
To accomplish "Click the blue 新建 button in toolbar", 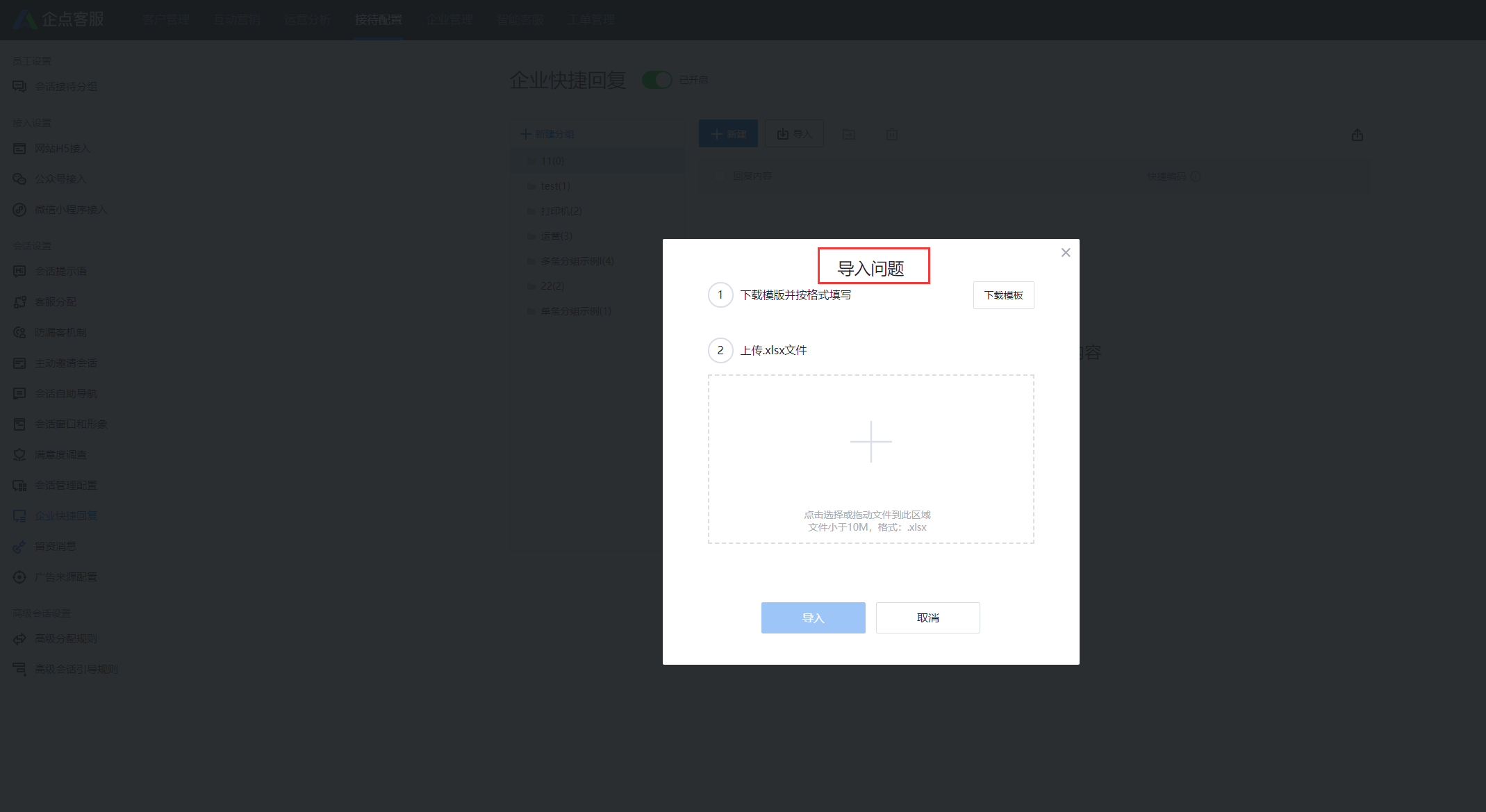I will tap(728, 133).
